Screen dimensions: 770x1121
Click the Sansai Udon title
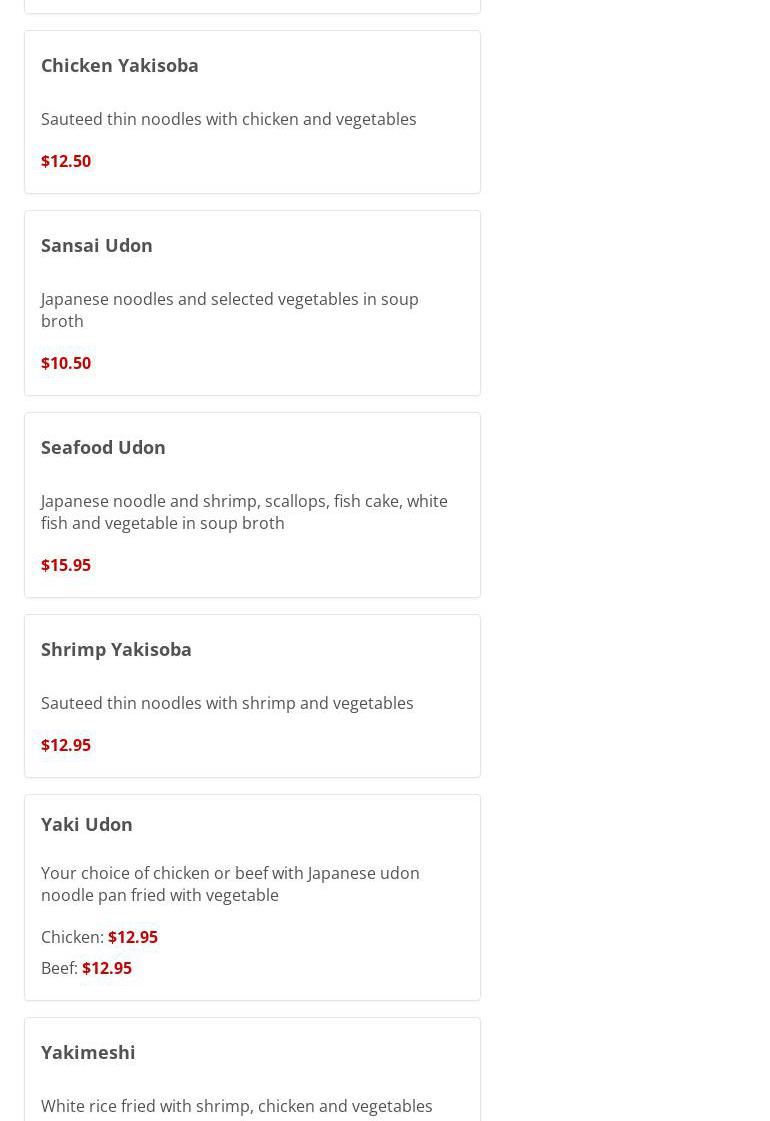[97, 245]
